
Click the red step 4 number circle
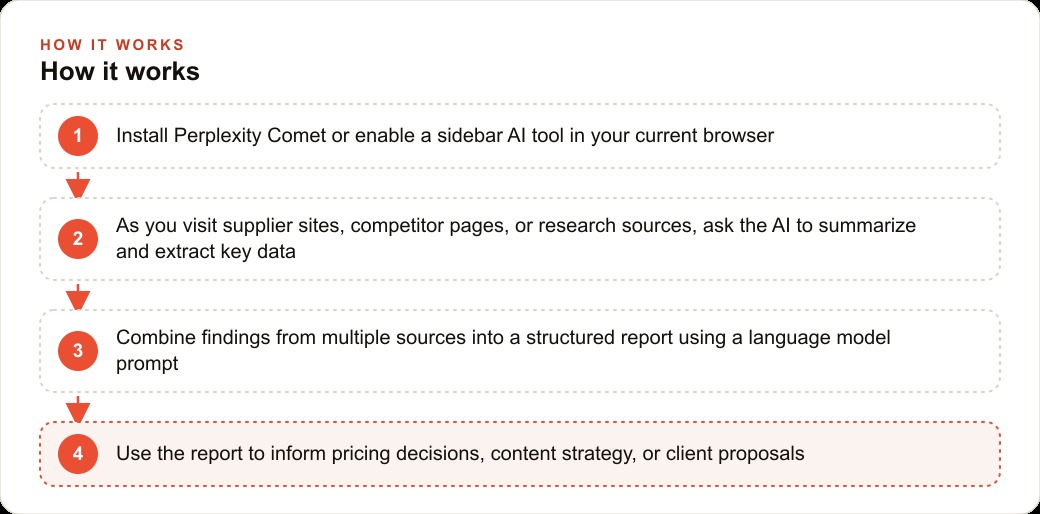78,454
